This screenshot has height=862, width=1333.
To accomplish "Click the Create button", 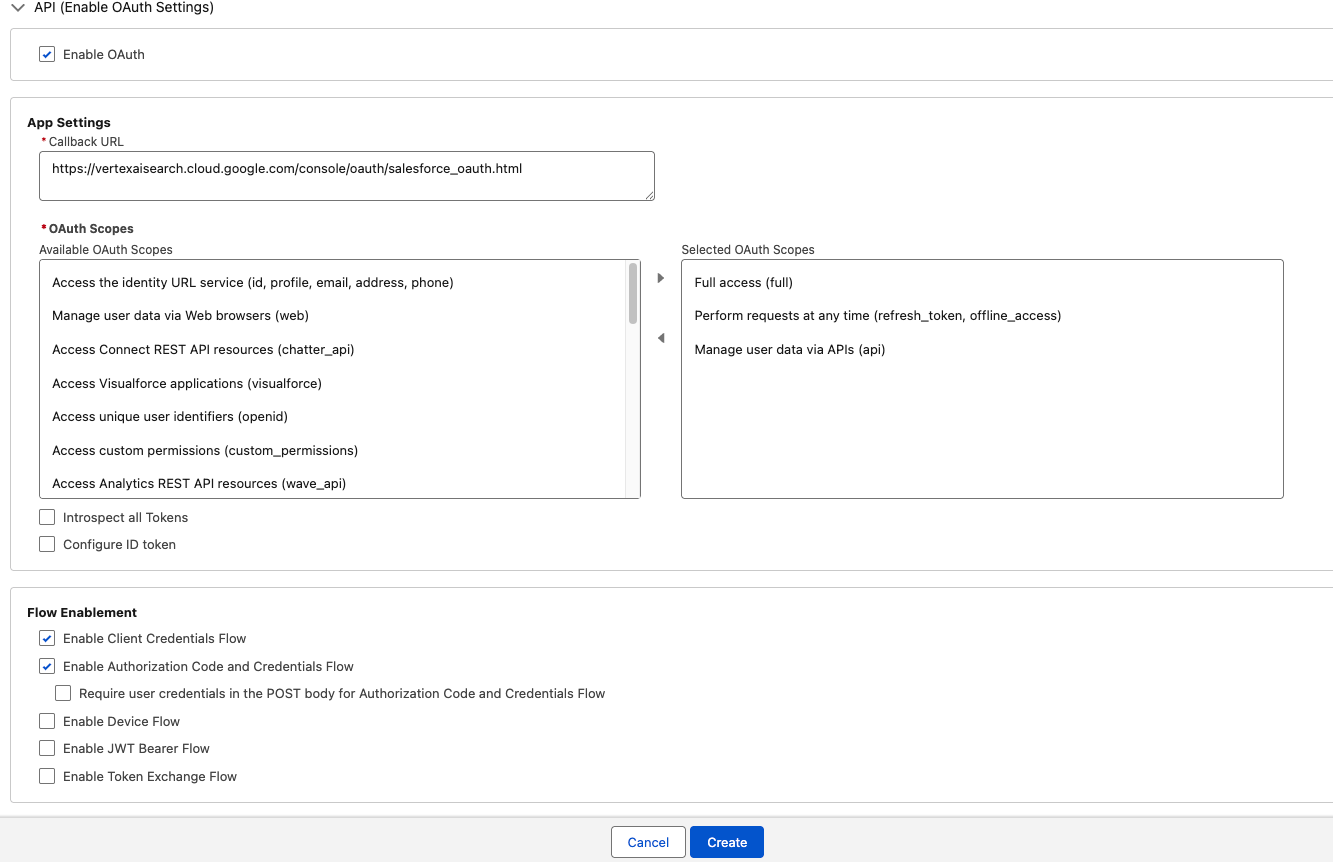I will click(x=726, y=842).
